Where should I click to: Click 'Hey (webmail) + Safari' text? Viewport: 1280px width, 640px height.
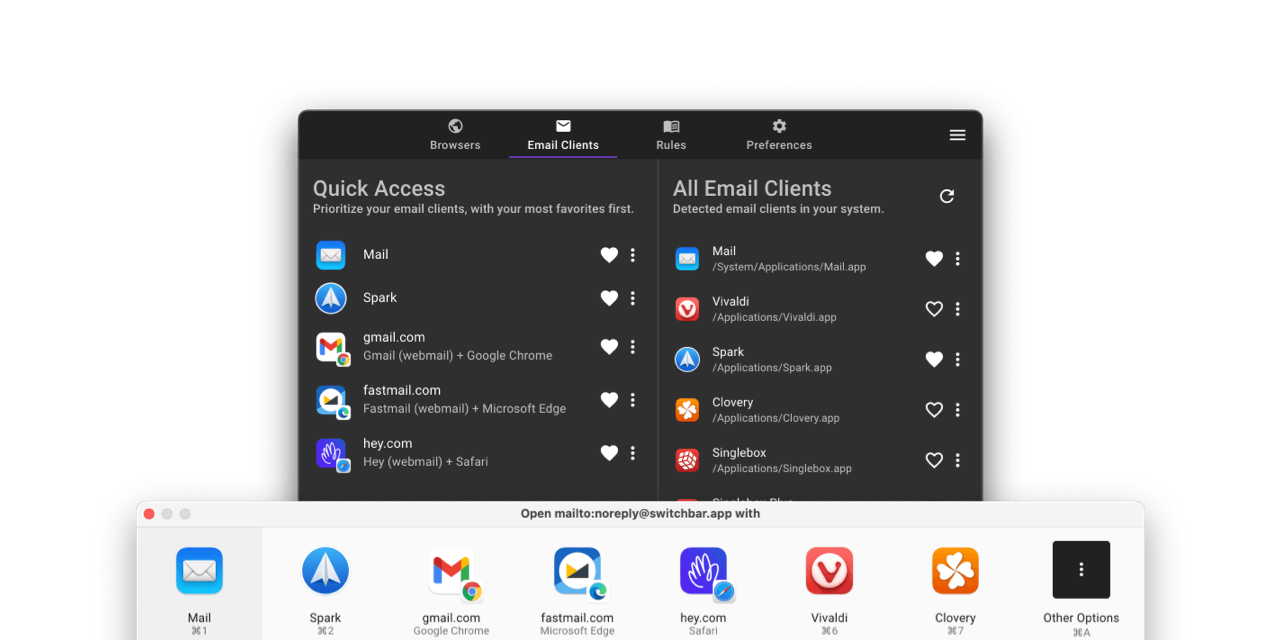pos(425,462)
